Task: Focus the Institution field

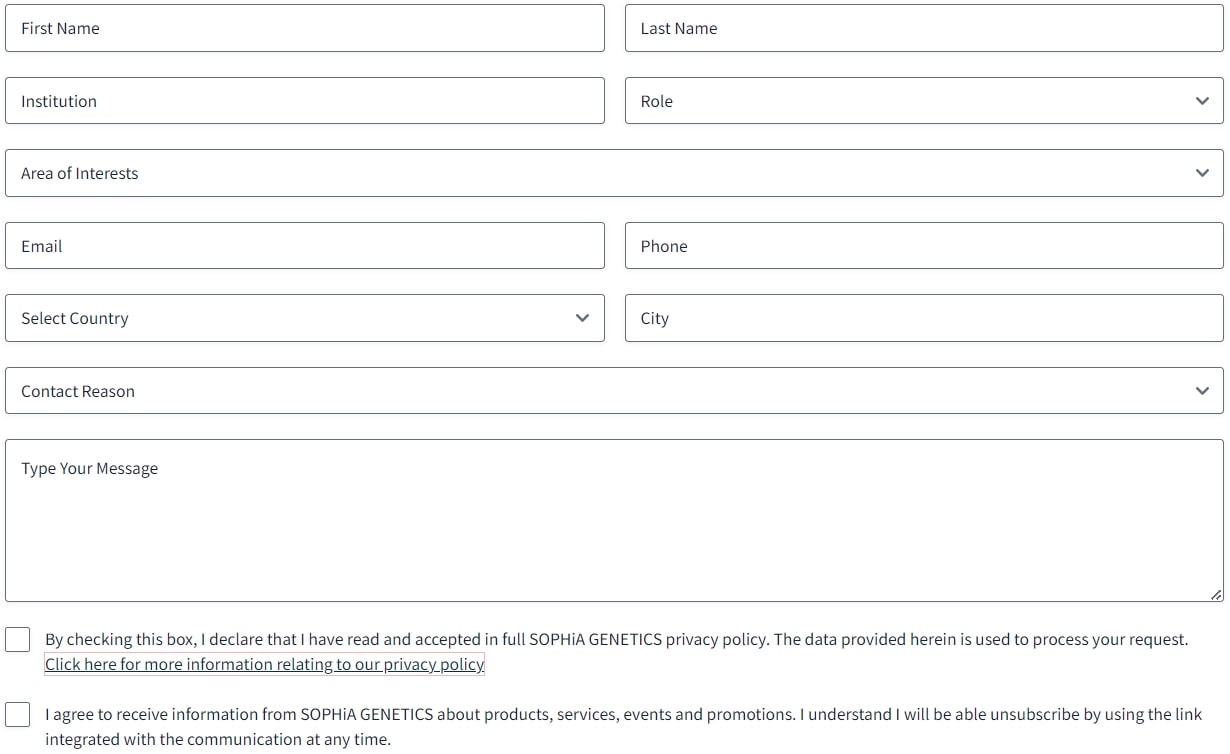Action: point(304,101)
